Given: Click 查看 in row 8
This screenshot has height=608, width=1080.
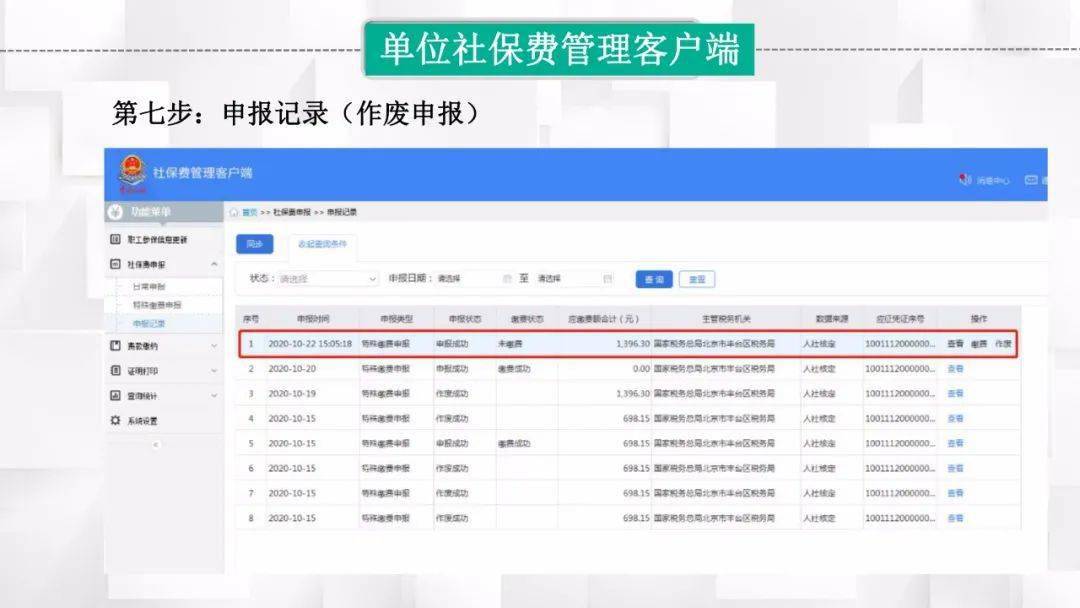Looking at the screenshot, I should click(x=955, y=518).
